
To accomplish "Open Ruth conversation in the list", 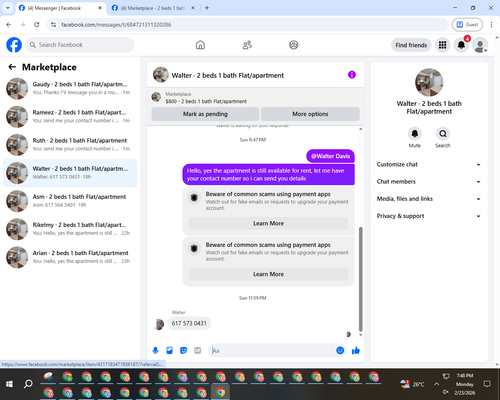I will click(x=70, y=145).
